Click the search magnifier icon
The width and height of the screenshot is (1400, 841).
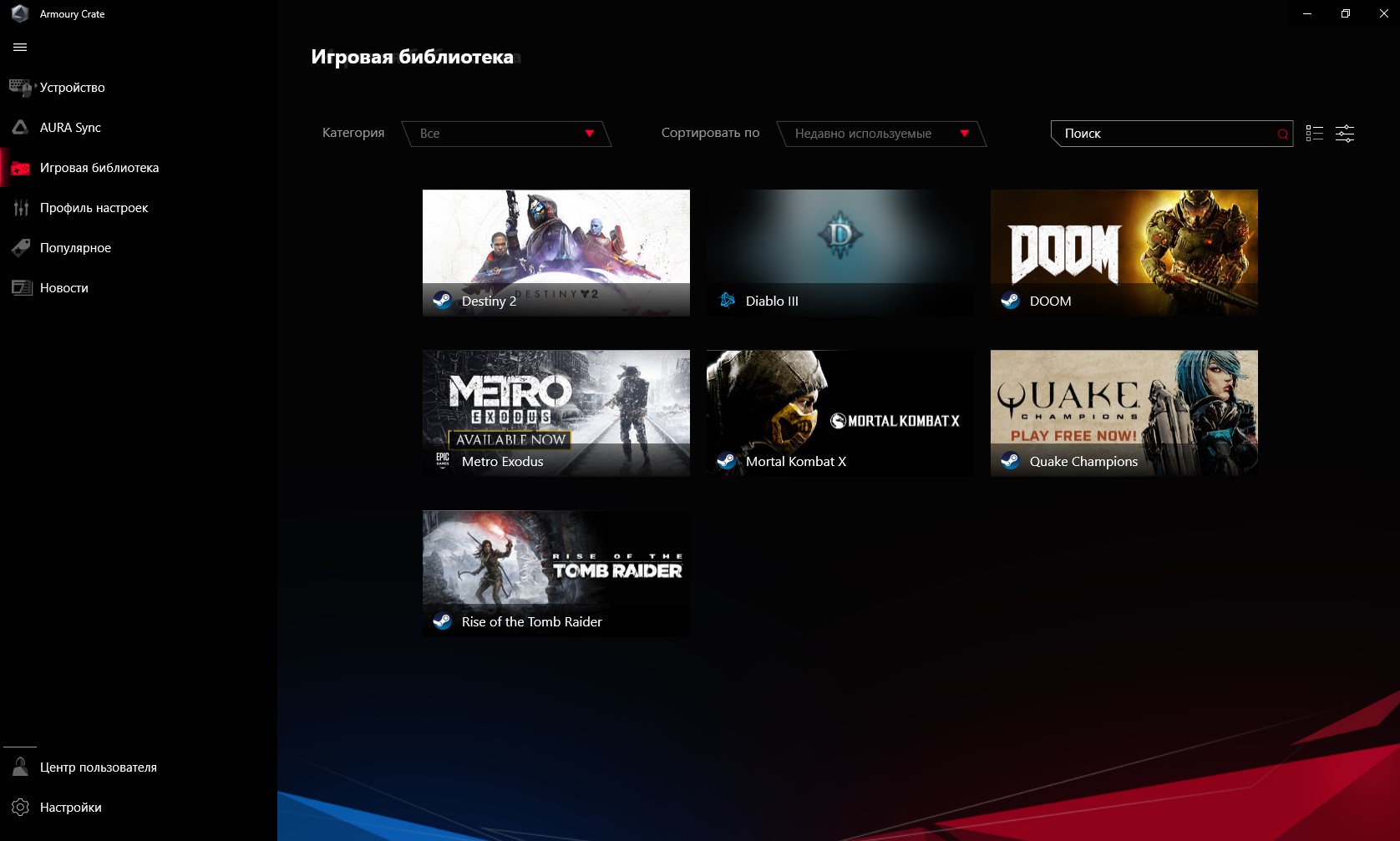(x=1282, y=134)
